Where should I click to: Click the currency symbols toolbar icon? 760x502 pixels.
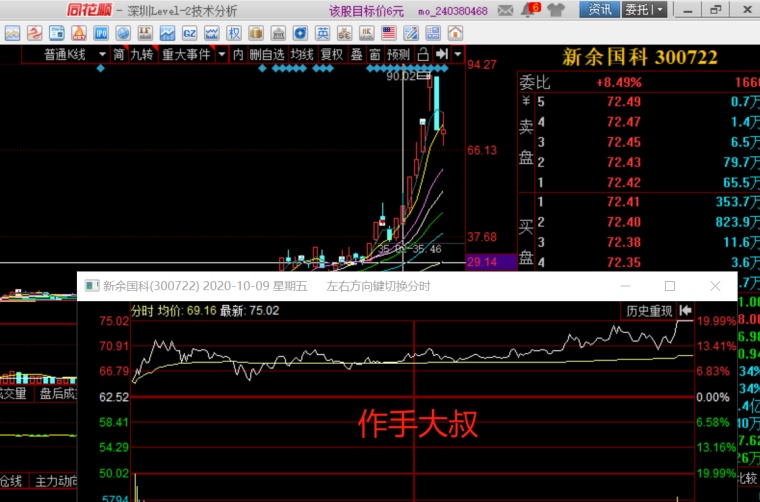345,33
